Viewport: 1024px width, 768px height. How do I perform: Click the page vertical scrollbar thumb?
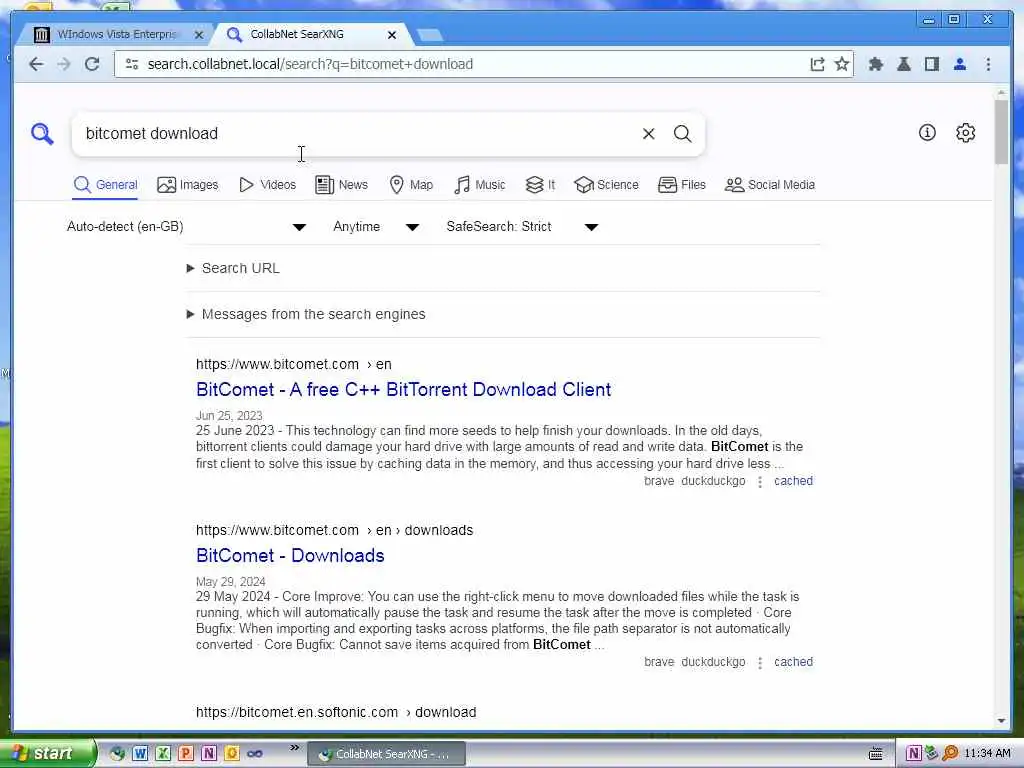(1001, 132)
